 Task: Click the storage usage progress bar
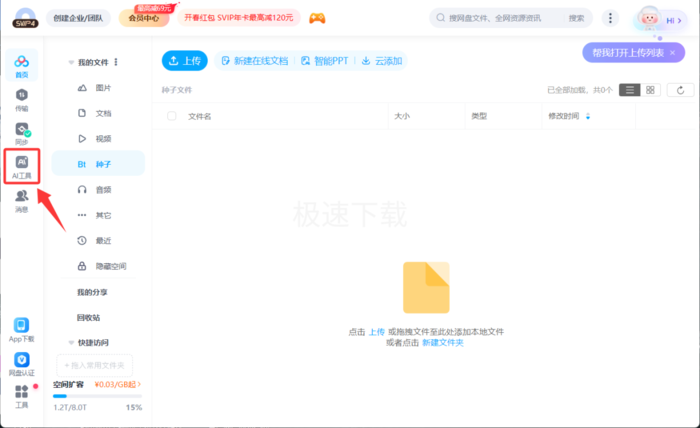tap(97, 396)
